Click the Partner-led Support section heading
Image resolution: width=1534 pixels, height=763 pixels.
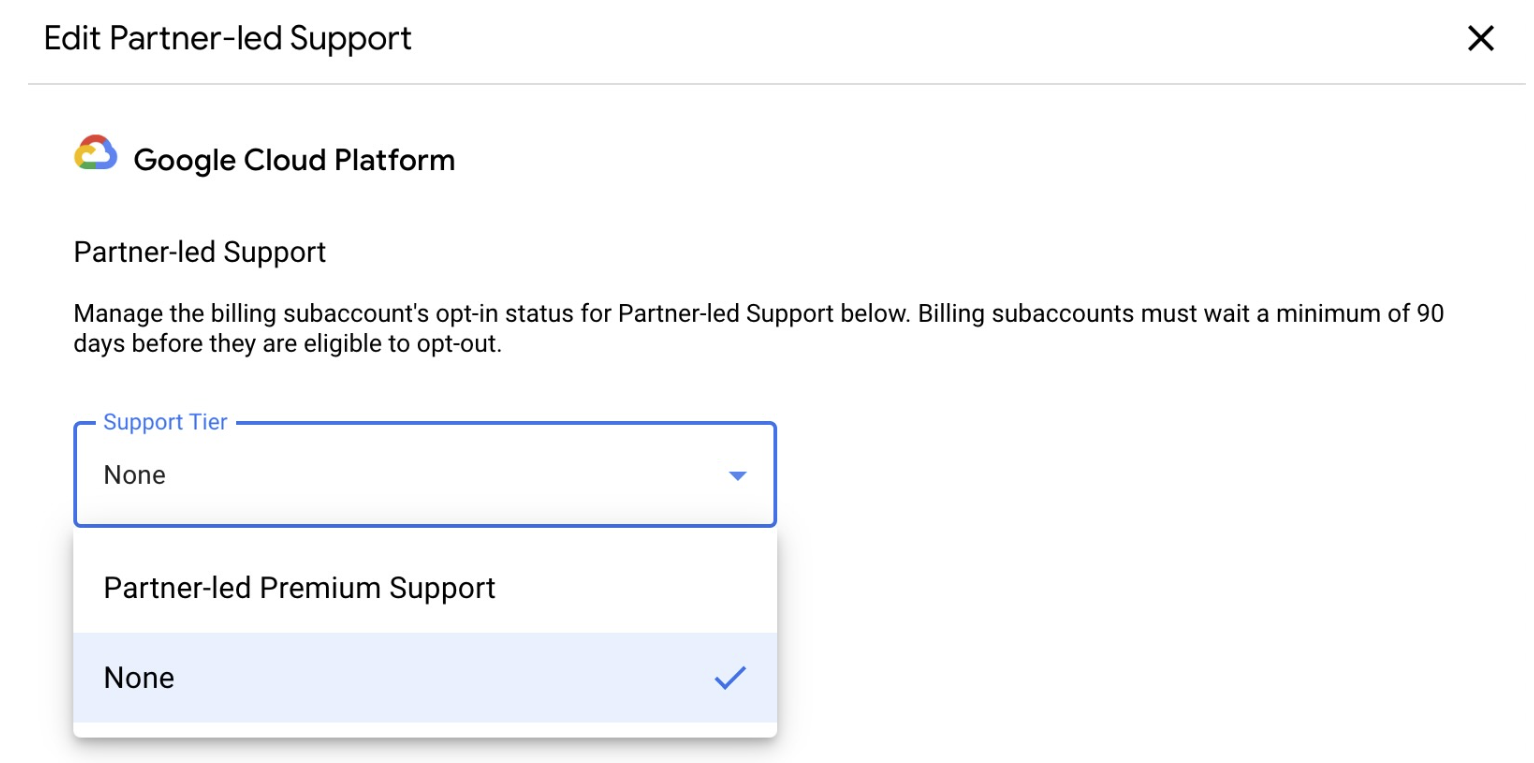(x=199, y=252)
